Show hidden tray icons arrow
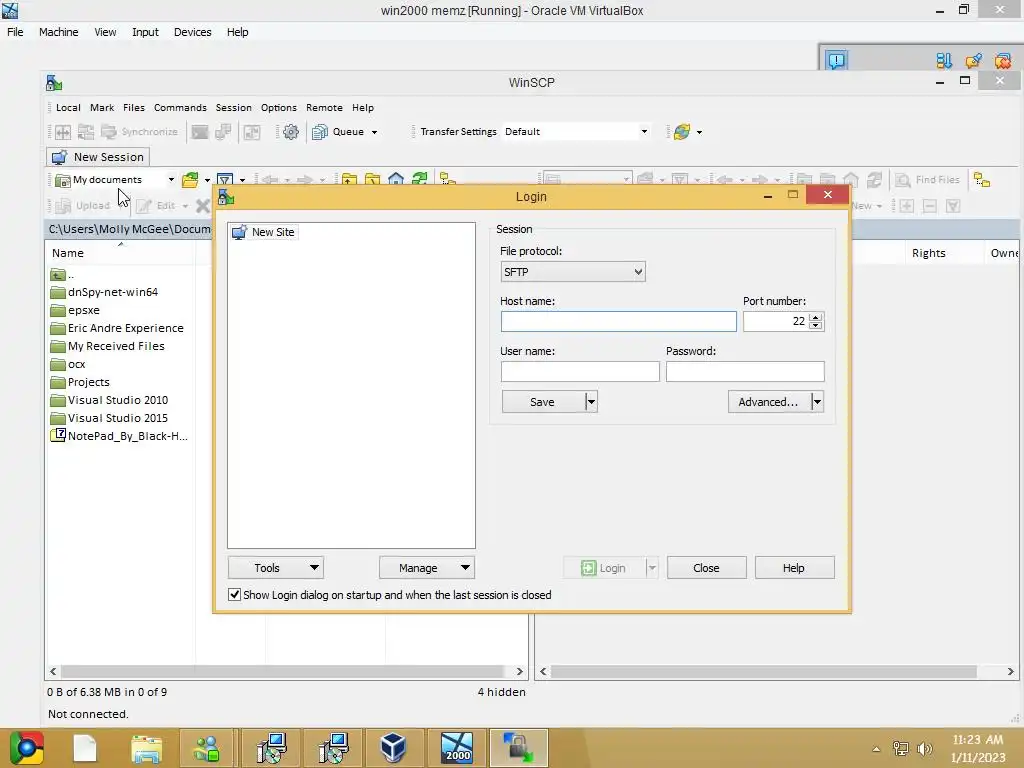This screenshot has width=1024, height=768. click(x=876, y=749)
